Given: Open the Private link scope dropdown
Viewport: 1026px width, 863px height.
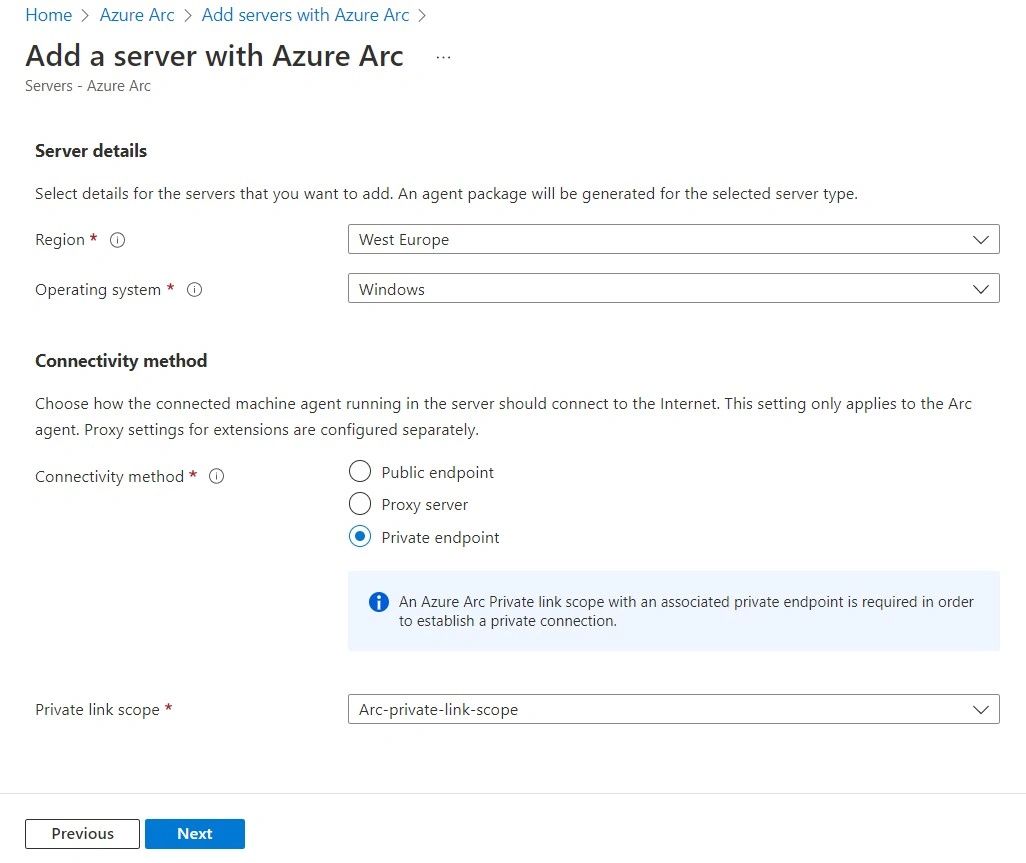Looking at the screenshot, I should (673, 709).
